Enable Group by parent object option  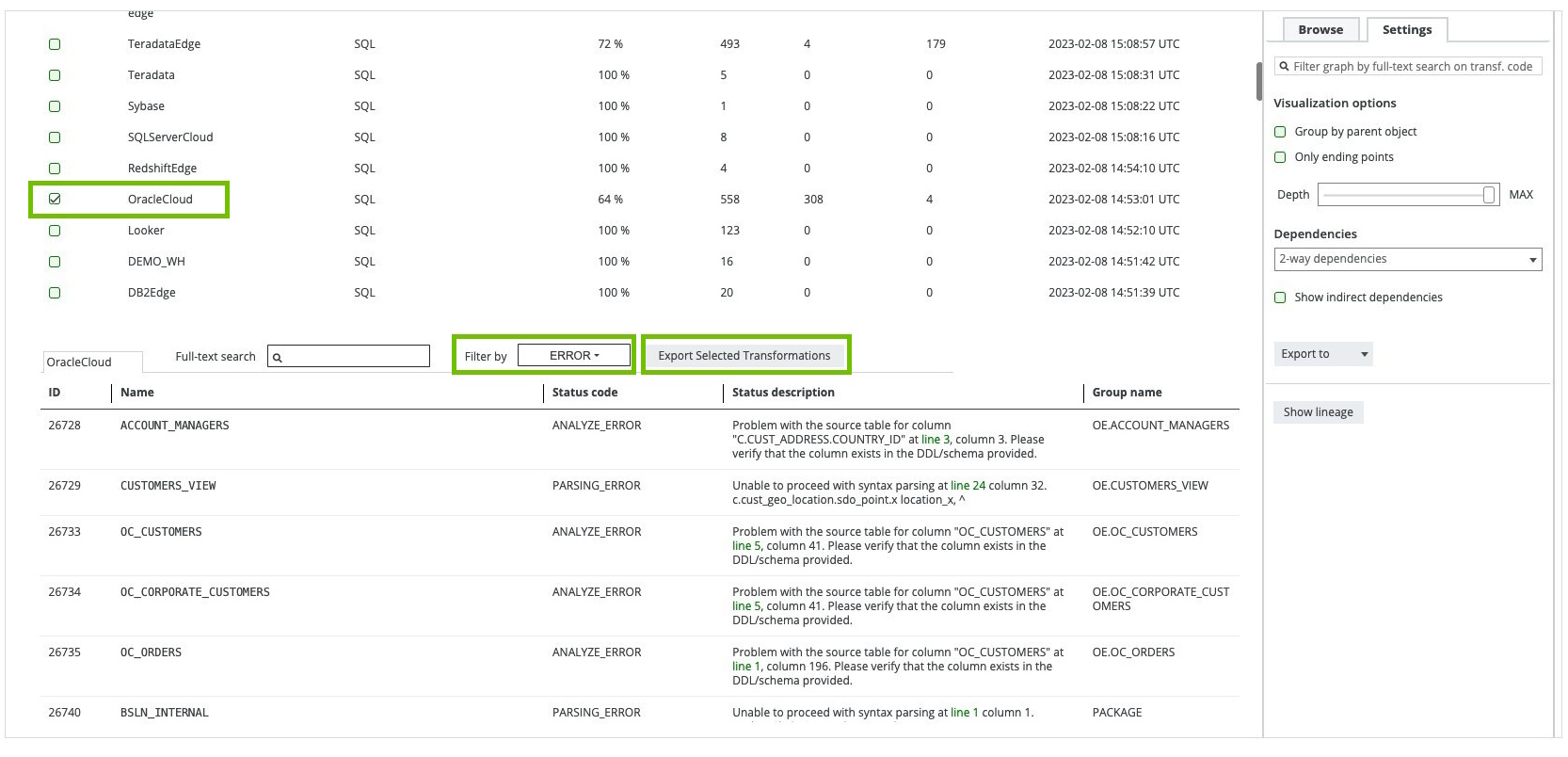[x=1280, y=132]
